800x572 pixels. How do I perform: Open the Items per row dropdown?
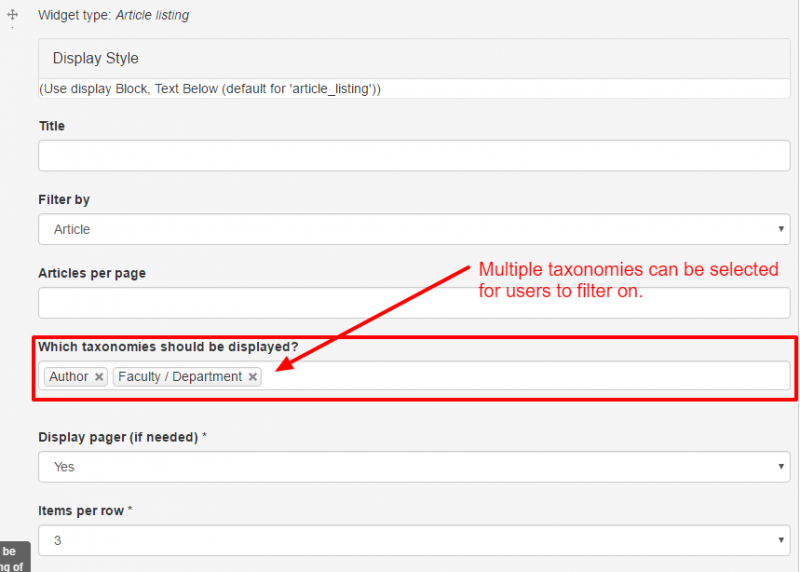(x=414, y=540)
